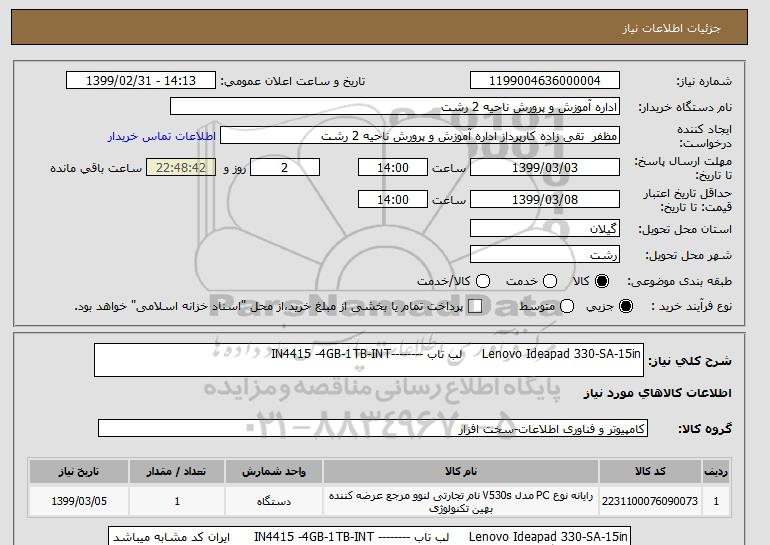Viewport: 770px width, 545px height.
Task: Click the نام کالا column header
Action: tap(461, 471)
